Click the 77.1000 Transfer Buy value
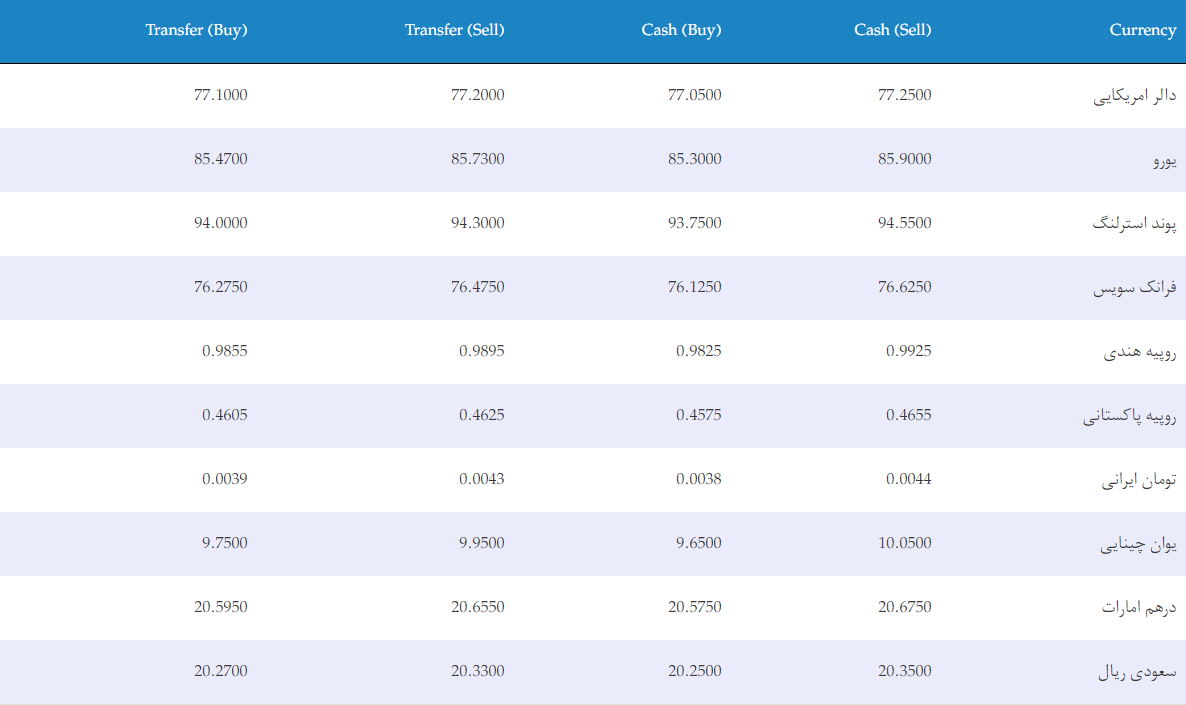This screenshot has width=1186, height=705. point(221,95)
